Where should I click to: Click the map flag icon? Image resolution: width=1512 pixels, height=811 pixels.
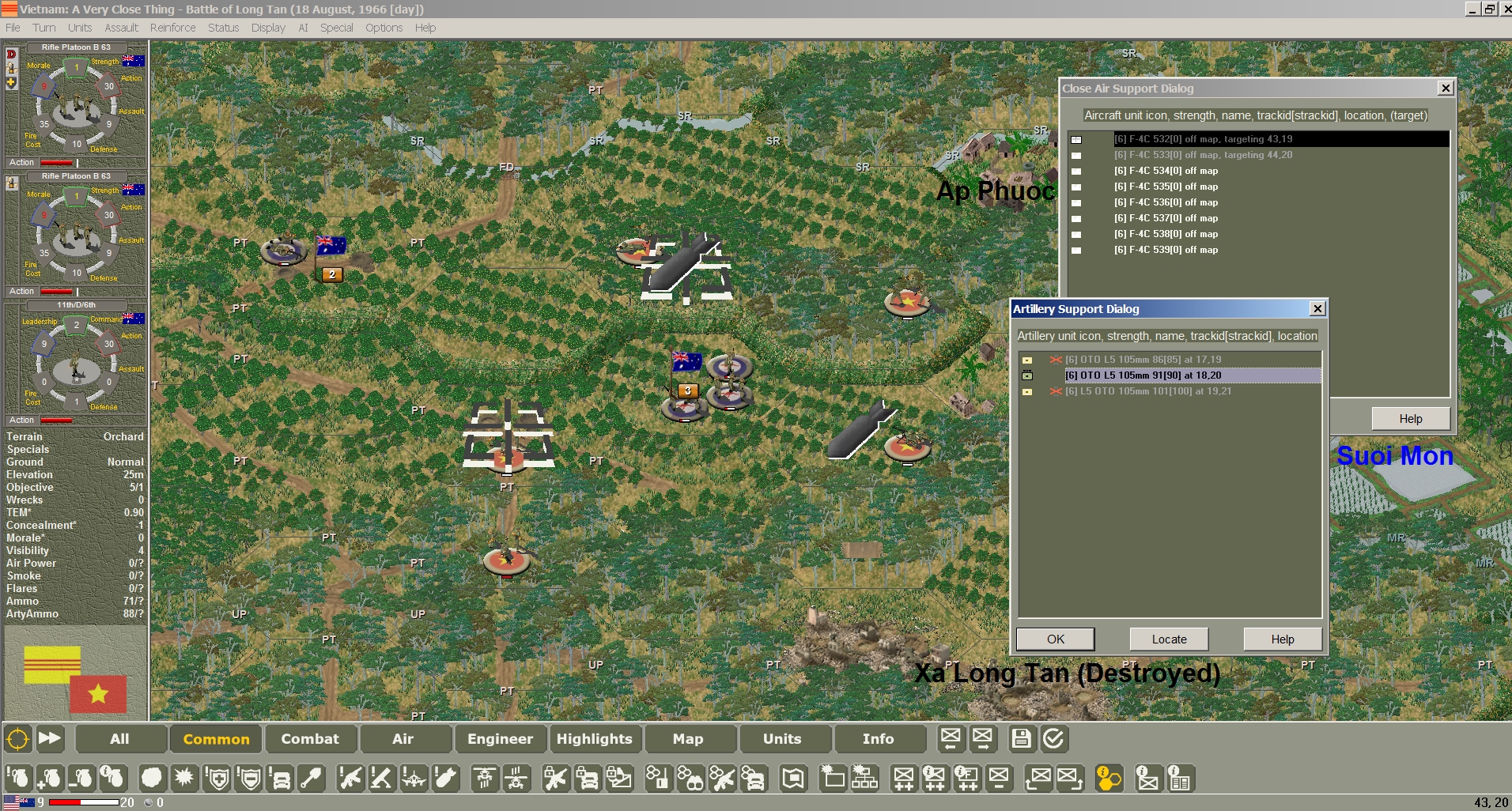point(793,779)
